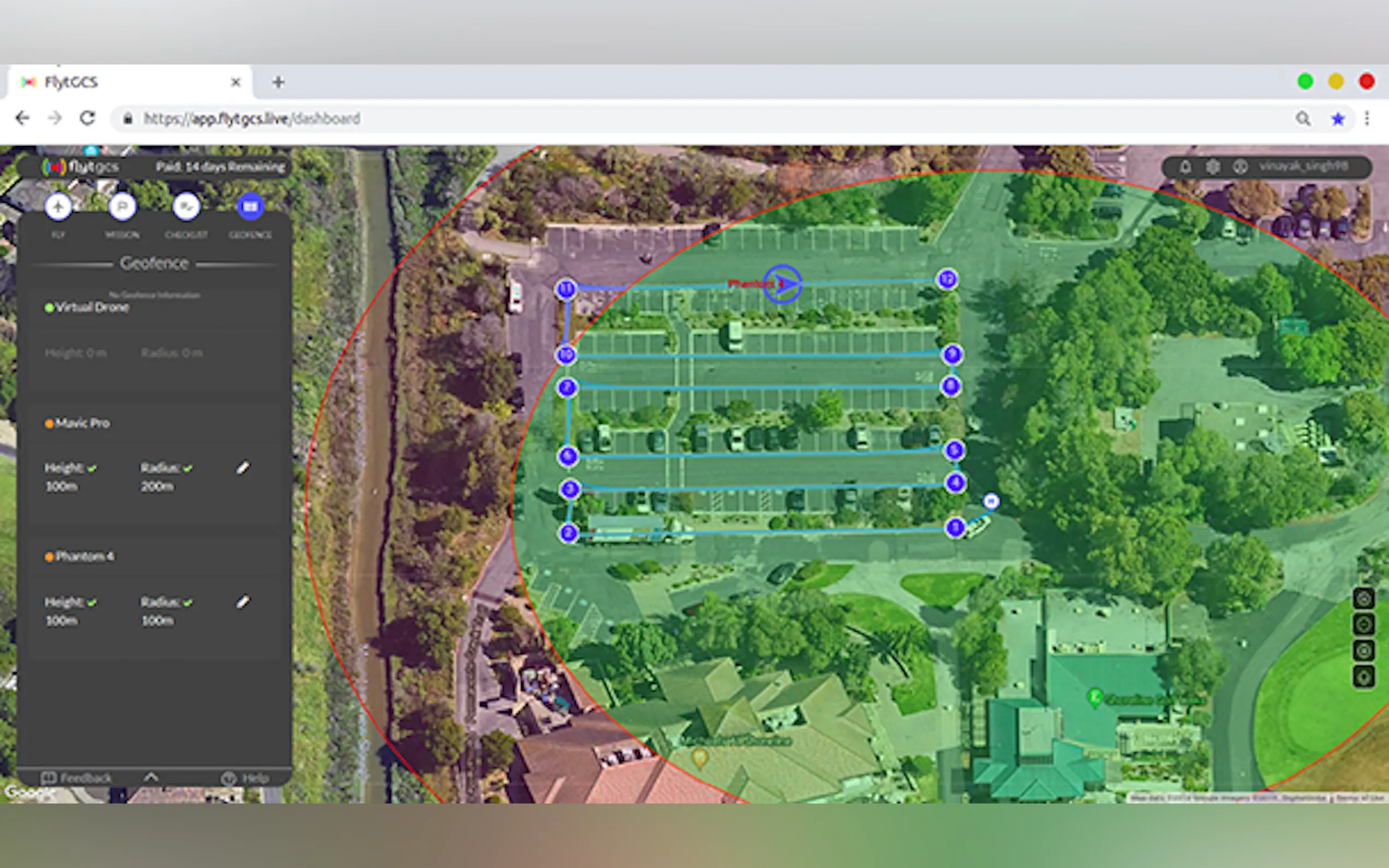This screenshot has height=868, width=1389.
Task: Click the Mavic Pro Height 100m value
Action: tap(61, 487)
